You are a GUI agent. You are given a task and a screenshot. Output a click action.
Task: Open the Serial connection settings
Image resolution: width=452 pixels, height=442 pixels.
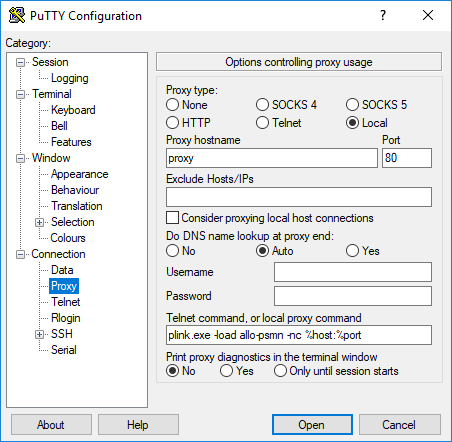click(x=64, y=350)
